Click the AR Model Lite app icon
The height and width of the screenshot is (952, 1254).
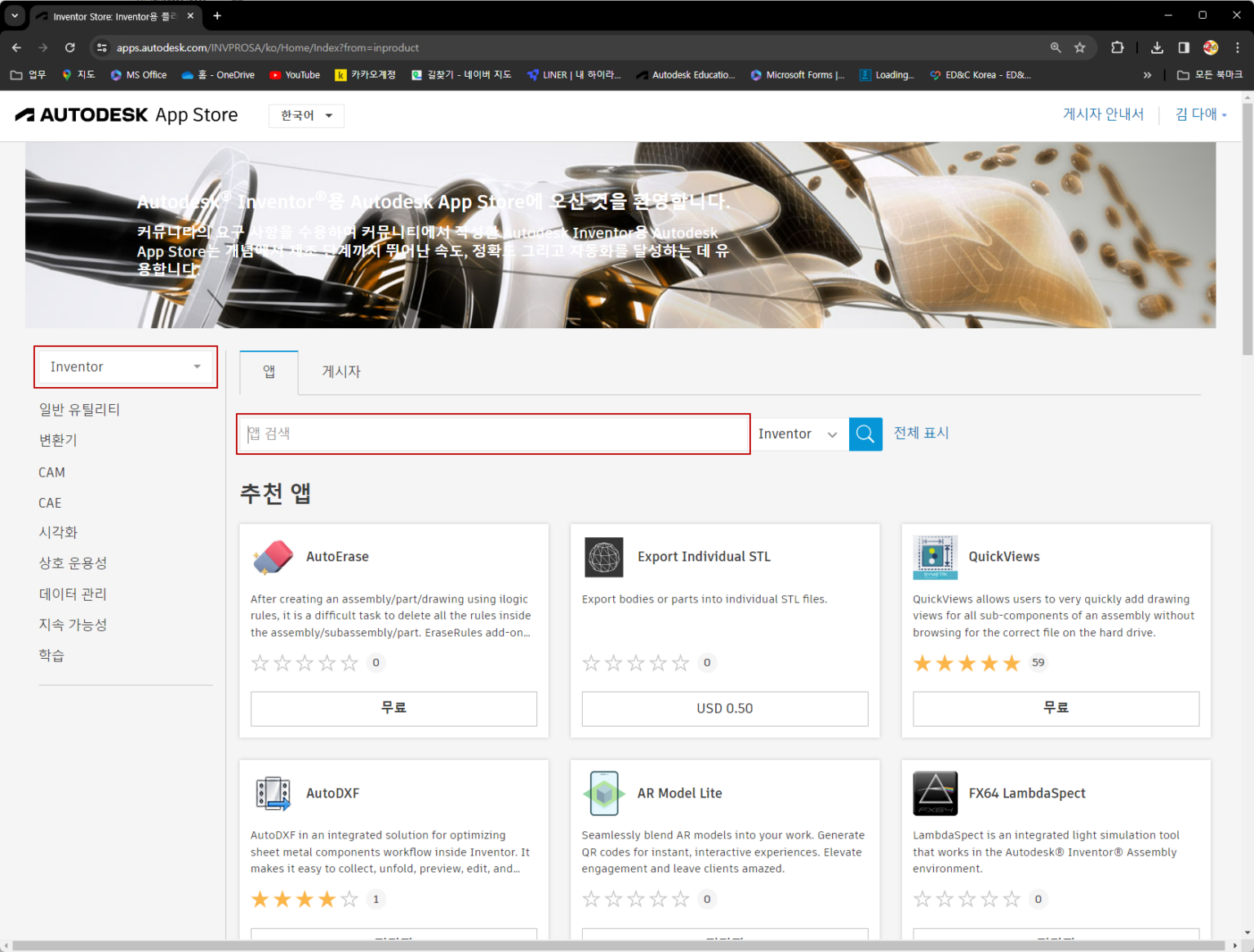click(604, 794)
